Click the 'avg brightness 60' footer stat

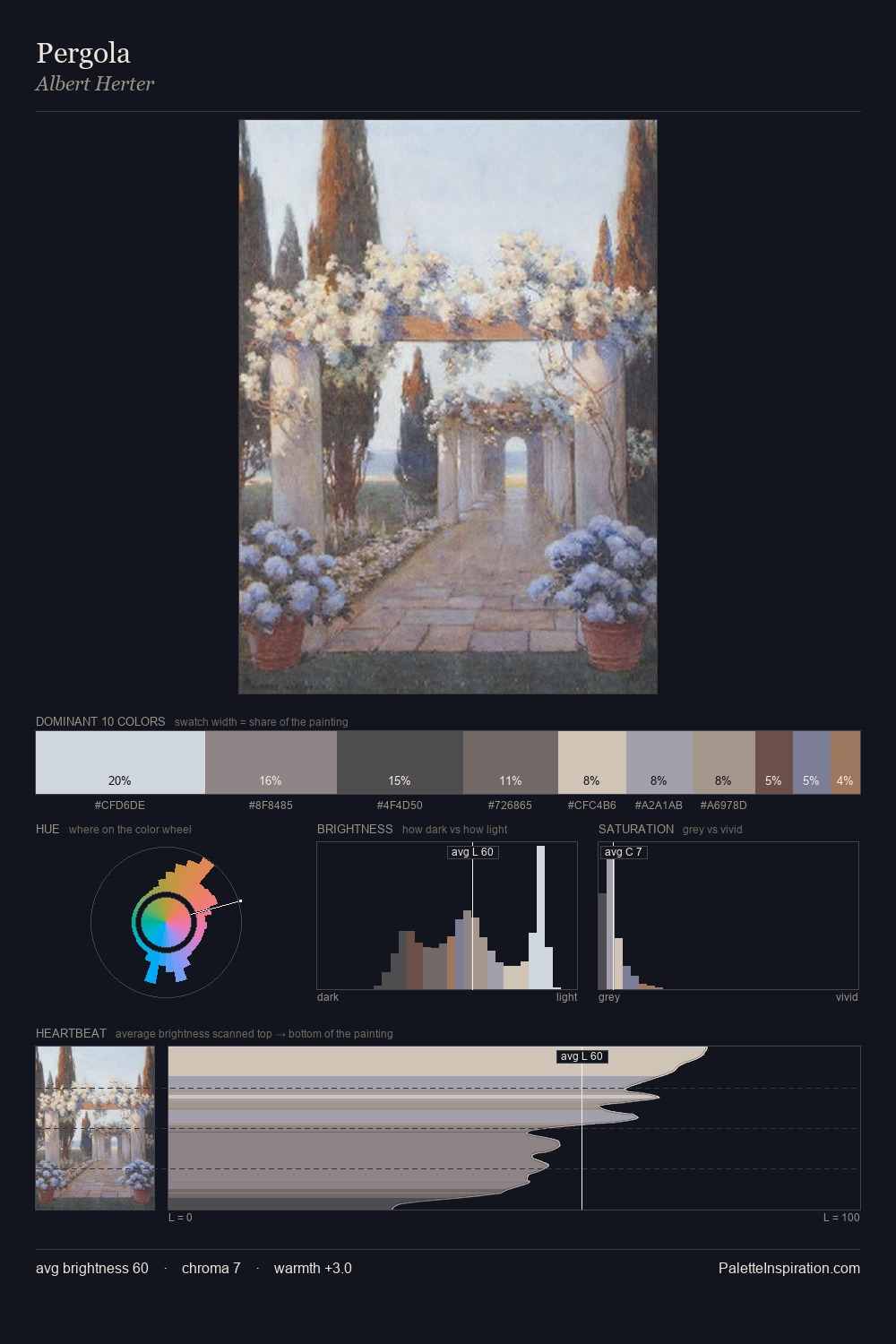(92, 1268)
